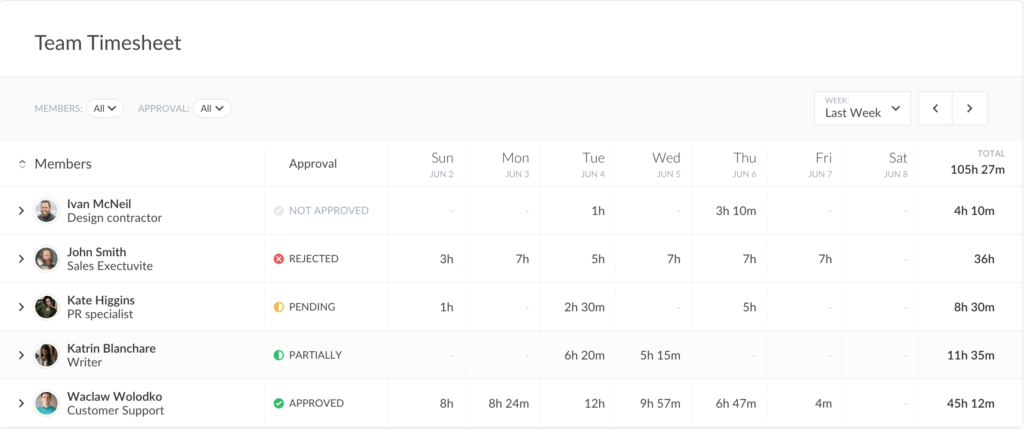Open the Week selector showing Last Week
The height and width of the screenshot is (430, 1024).
click(862, 108)
